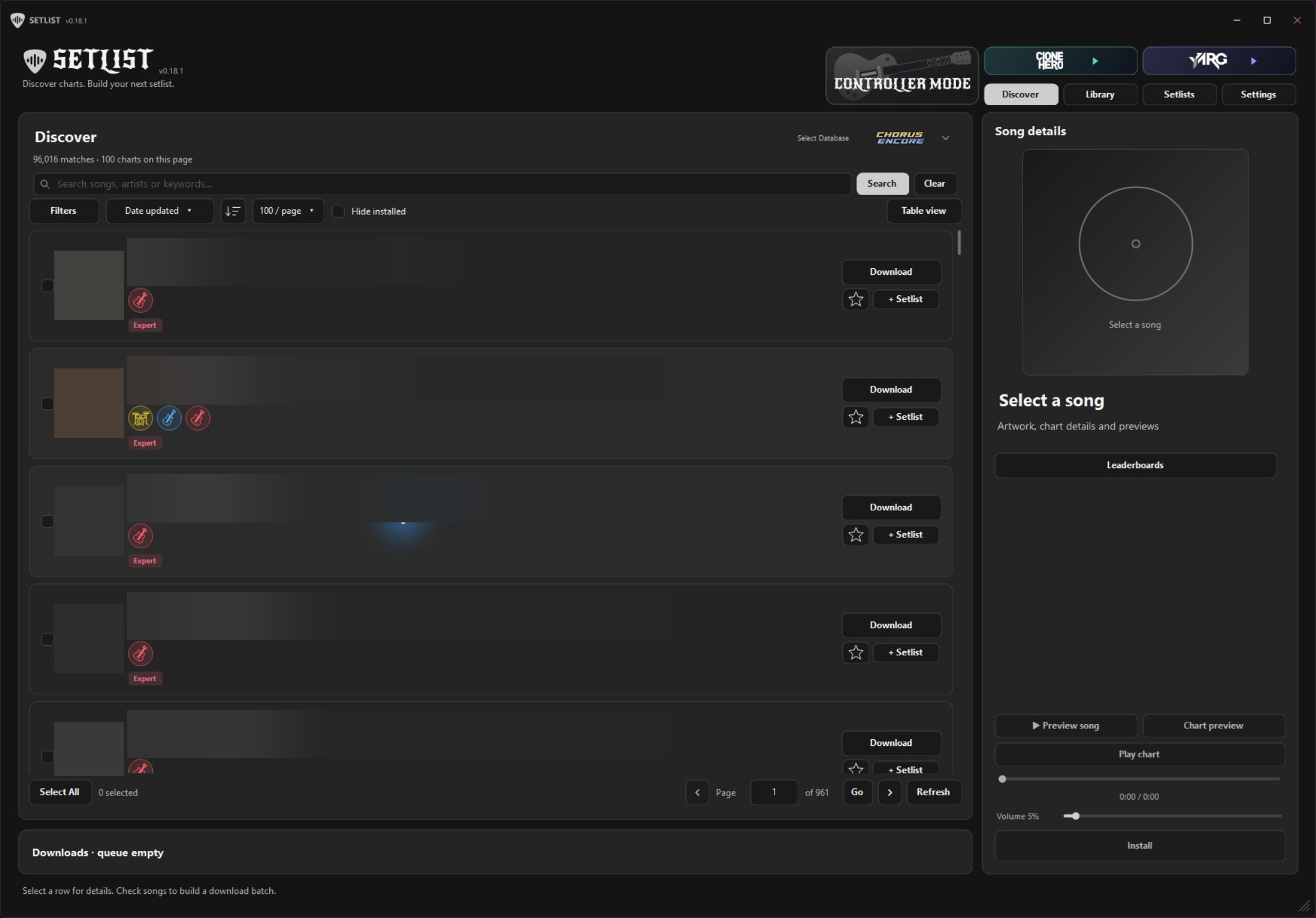Click the star on the third song card
The image size is (1316, 918).
(855, 534)
